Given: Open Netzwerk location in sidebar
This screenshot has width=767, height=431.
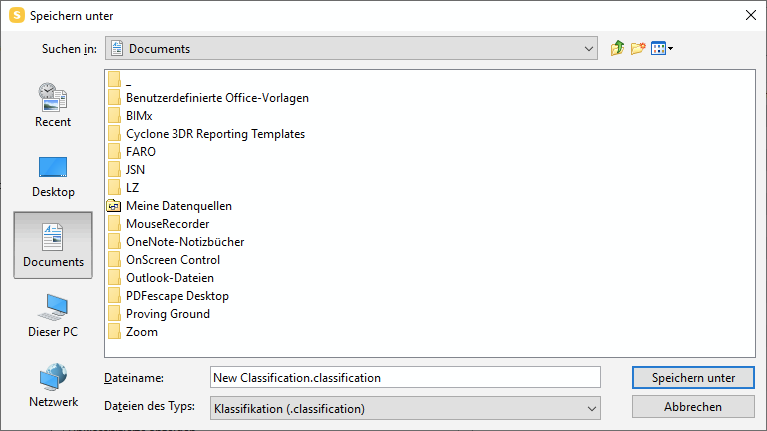Looking at the screenshot, I should coord(53,386).
